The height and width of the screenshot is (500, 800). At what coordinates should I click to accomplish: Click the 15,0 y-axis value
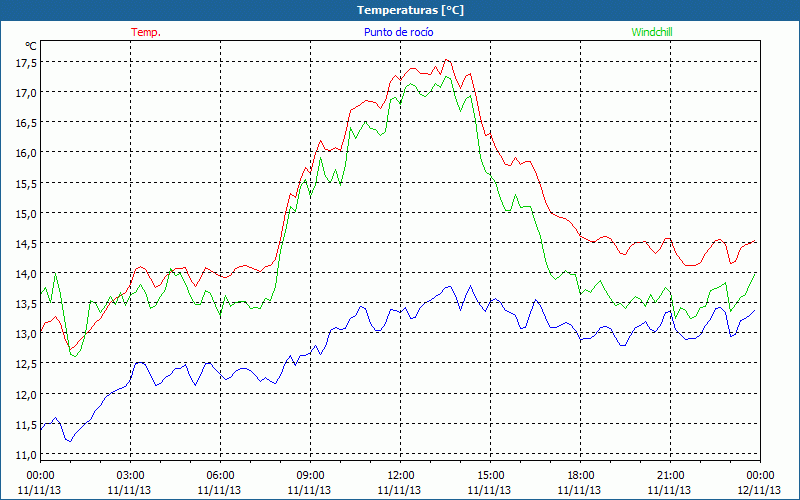coord(27,213)
